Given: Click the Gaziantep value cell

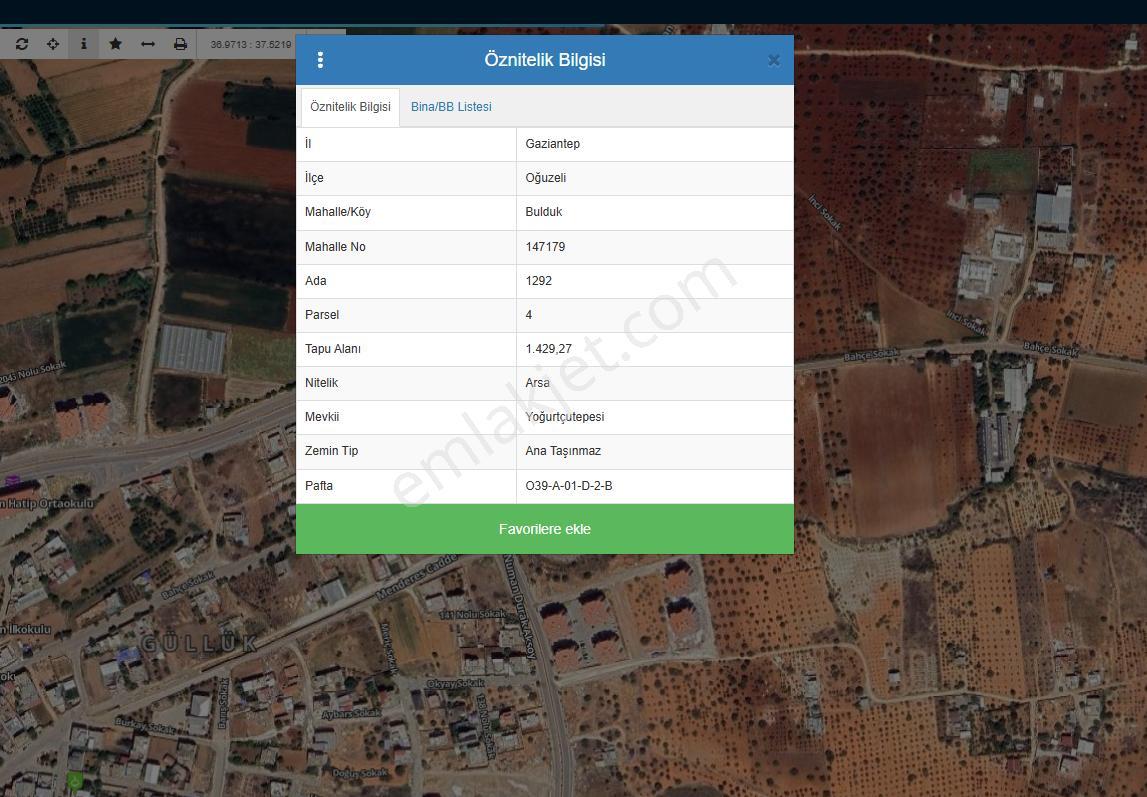Looking at the screenshot, I should [655, 144].
